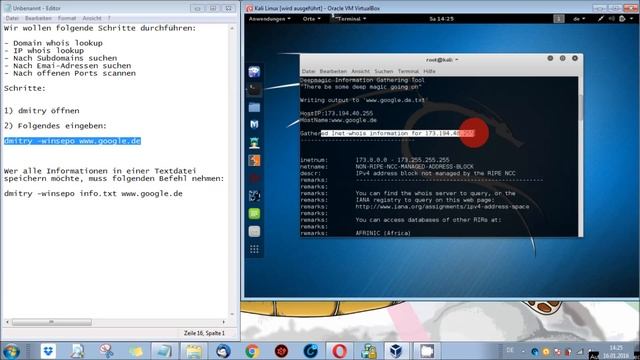
Task: Open the Suchen menu in the terminal
Action: click(384, 71)
